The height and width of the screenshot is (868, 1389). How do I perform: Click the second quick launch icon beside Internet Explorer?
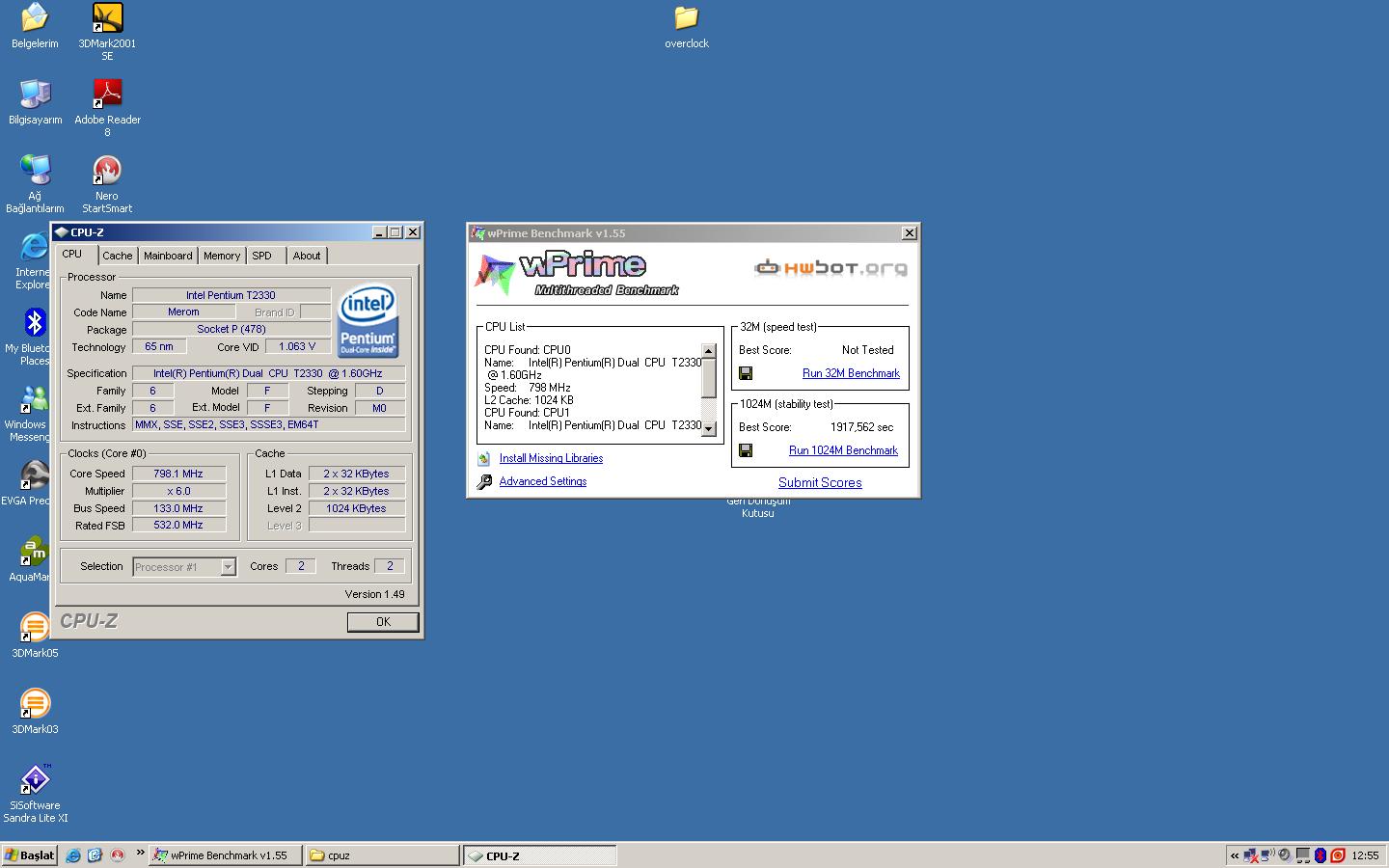pos(95,855)
